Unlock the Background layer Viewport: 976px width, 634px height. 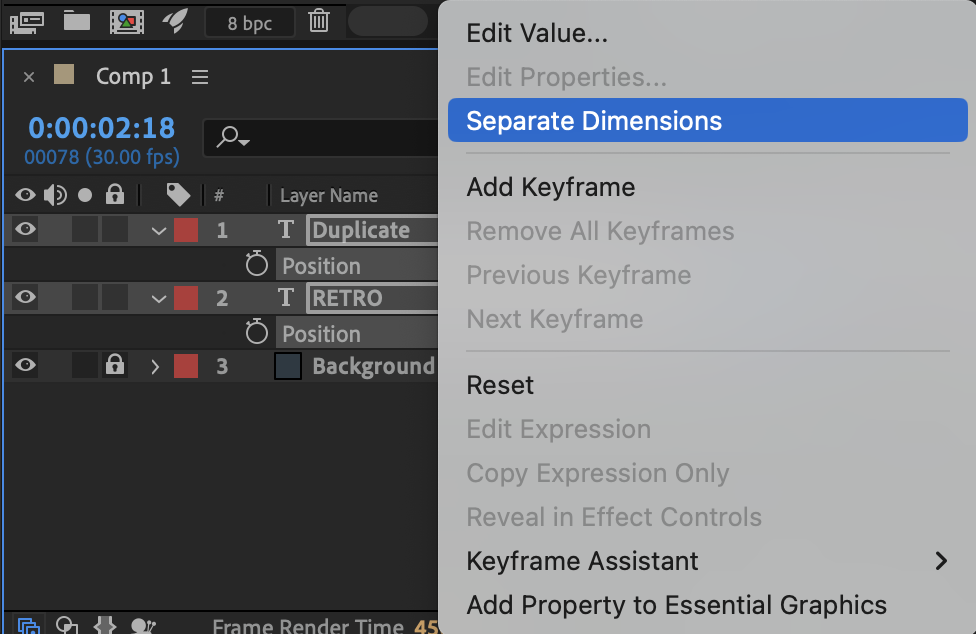[x=115, y=365]
